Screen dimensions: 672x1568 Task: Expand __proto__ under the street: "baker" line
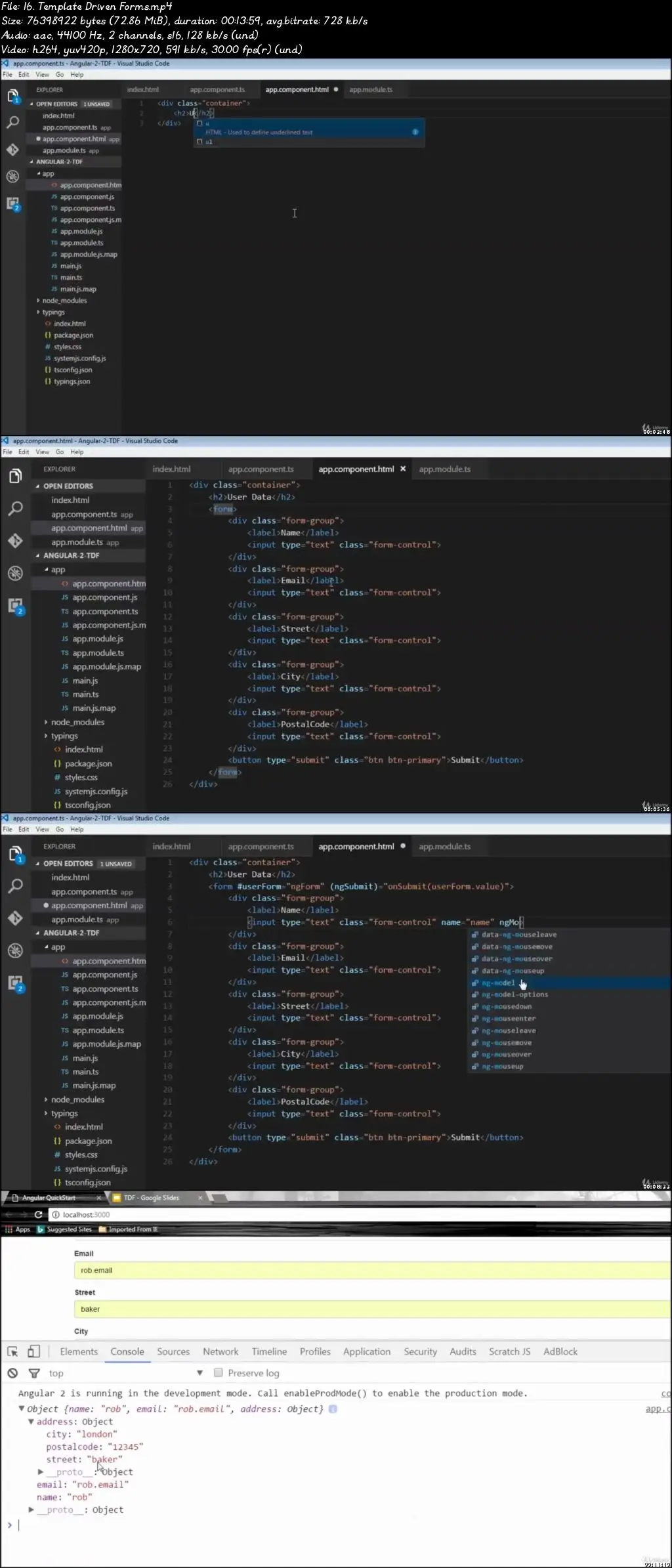(x=41, y=1472)
